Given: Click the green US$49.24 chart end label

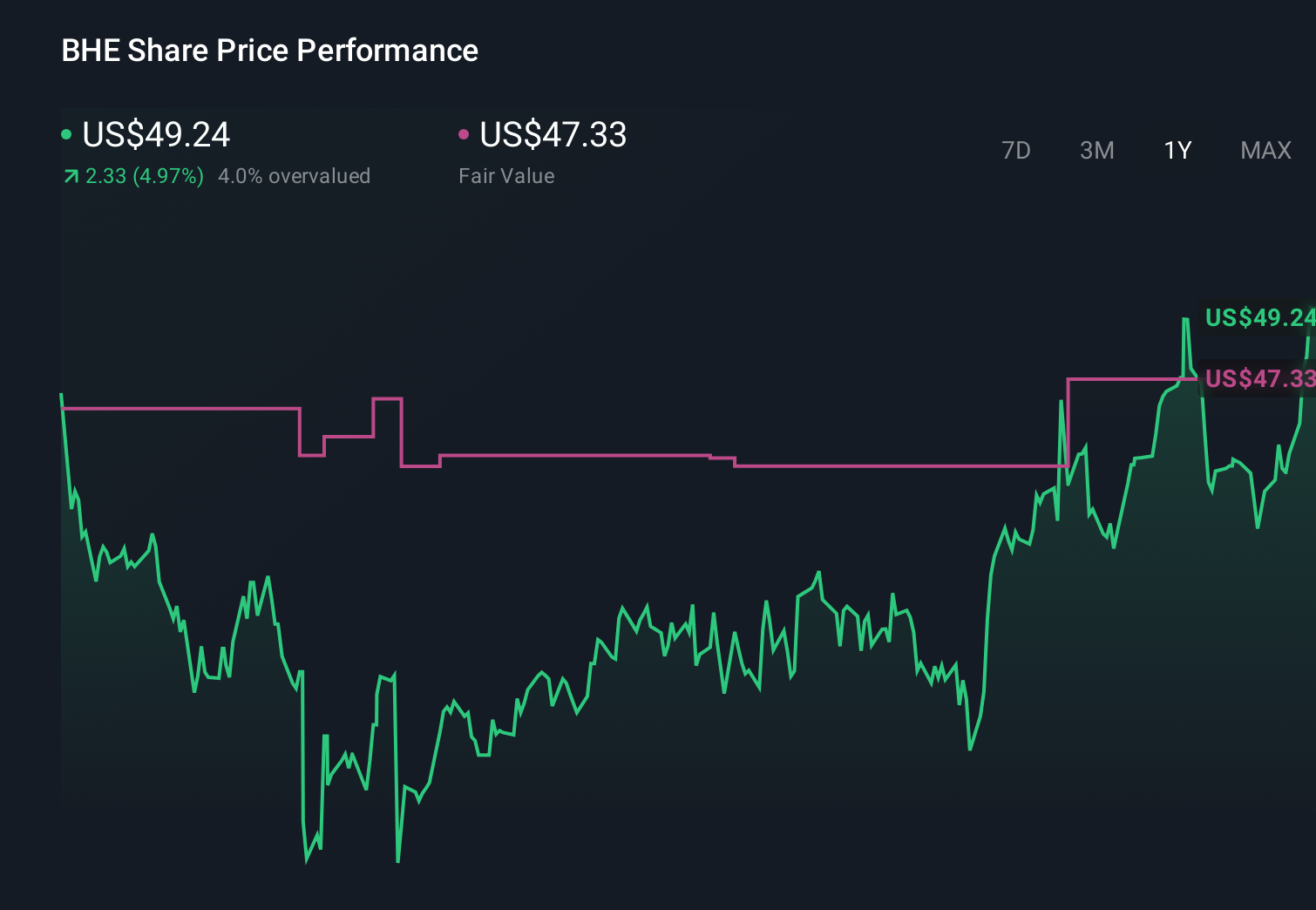Looking at the screenshot, I should click(x=1258, y=317).
